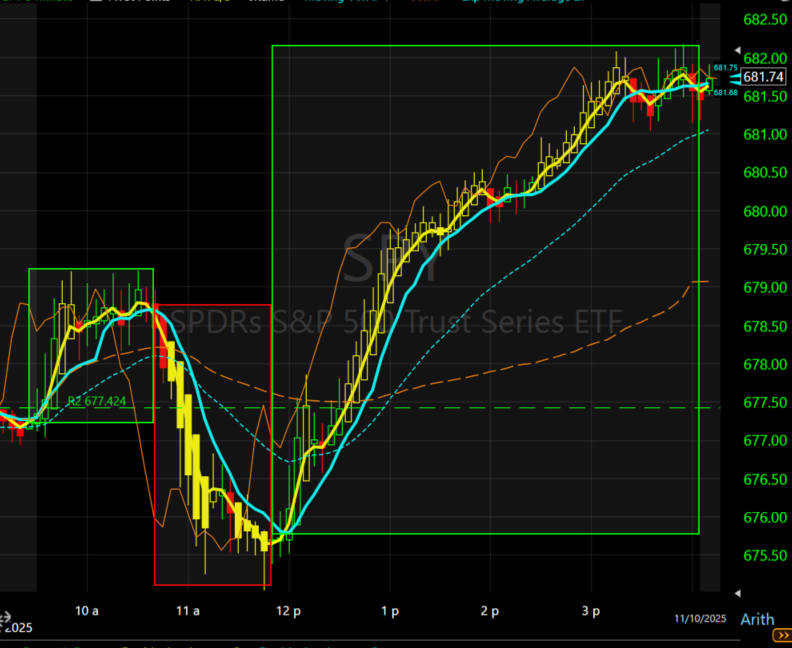The width and height of the screenshot is (792, 648).
Task: Click the 2 p time axis label
Action: pyautogui.click(x=490, y=612)
